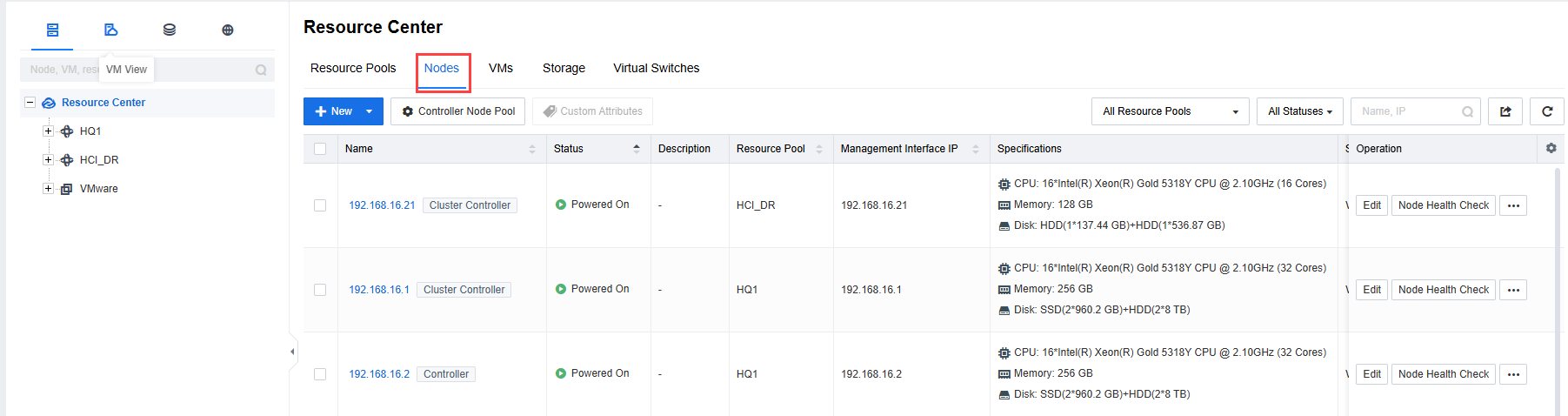
Task: Edit node 192.168.16.2
Action: 1371,374
